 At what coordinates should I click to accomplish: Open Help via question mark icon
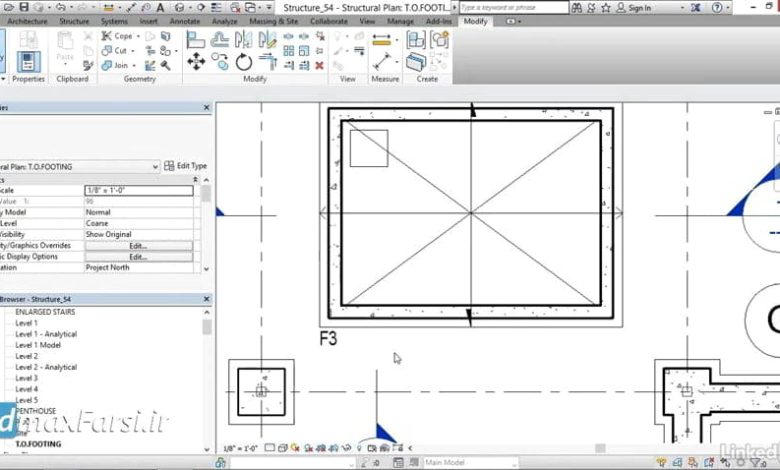pos(717,7)
